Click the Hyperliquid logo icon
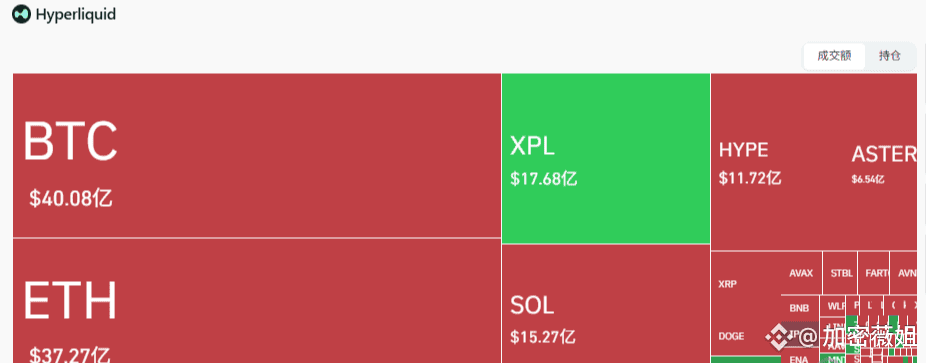 coord(21,14)
